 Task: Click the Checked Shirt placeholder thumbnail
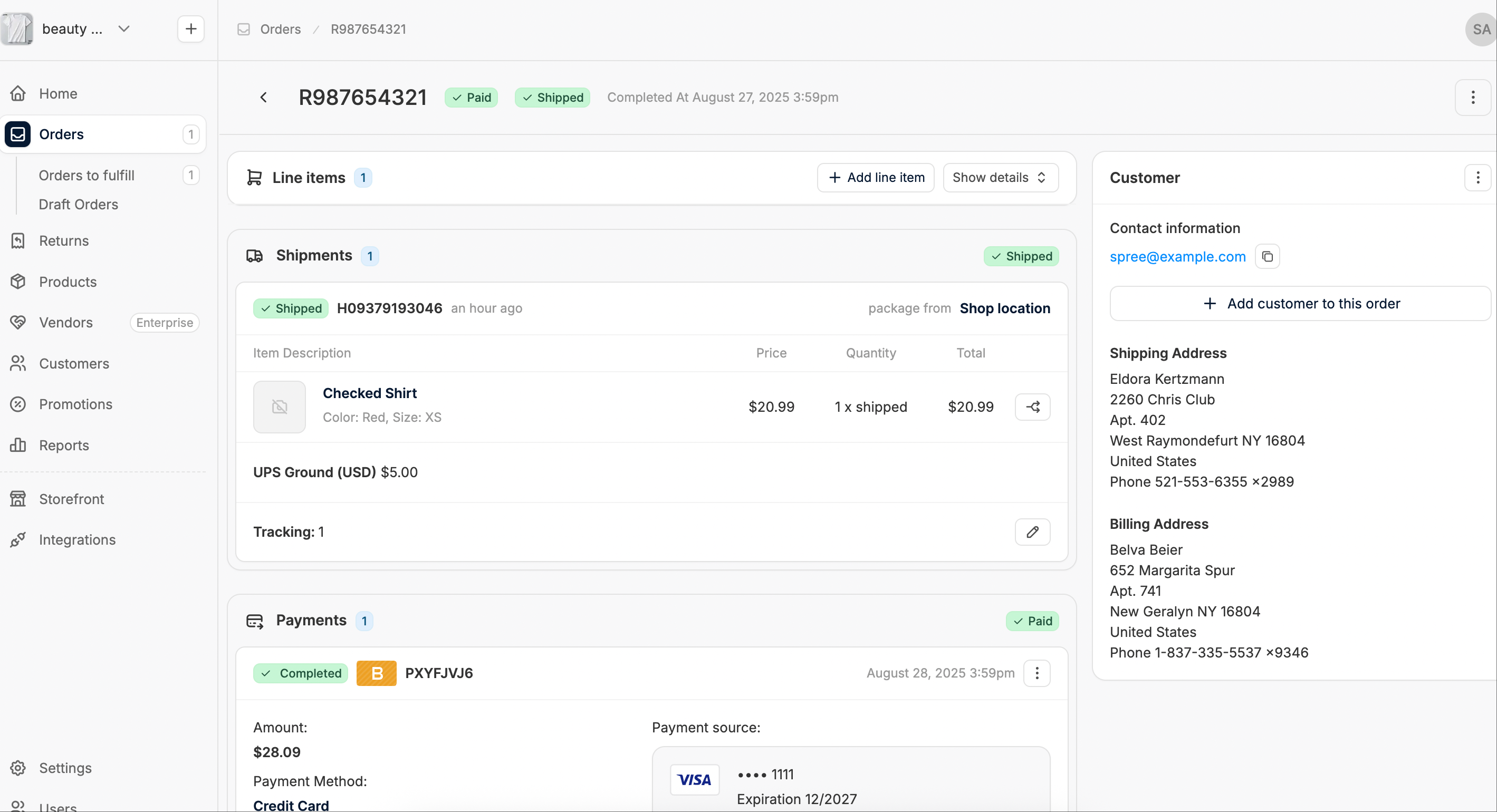279,407
